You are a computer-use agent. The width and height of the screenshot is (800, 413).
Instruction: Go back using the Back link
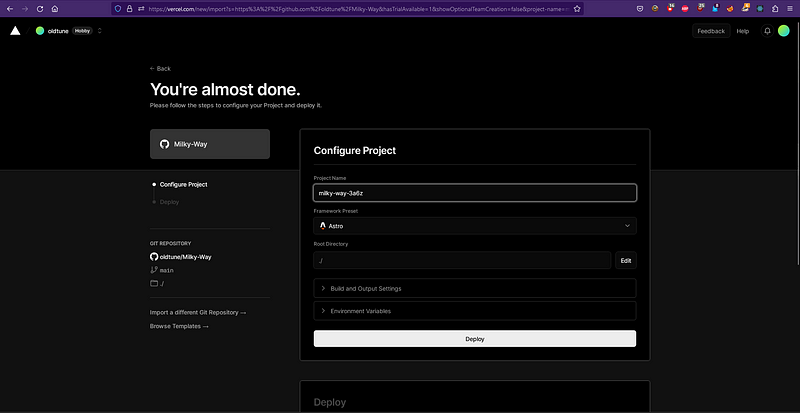160,68
